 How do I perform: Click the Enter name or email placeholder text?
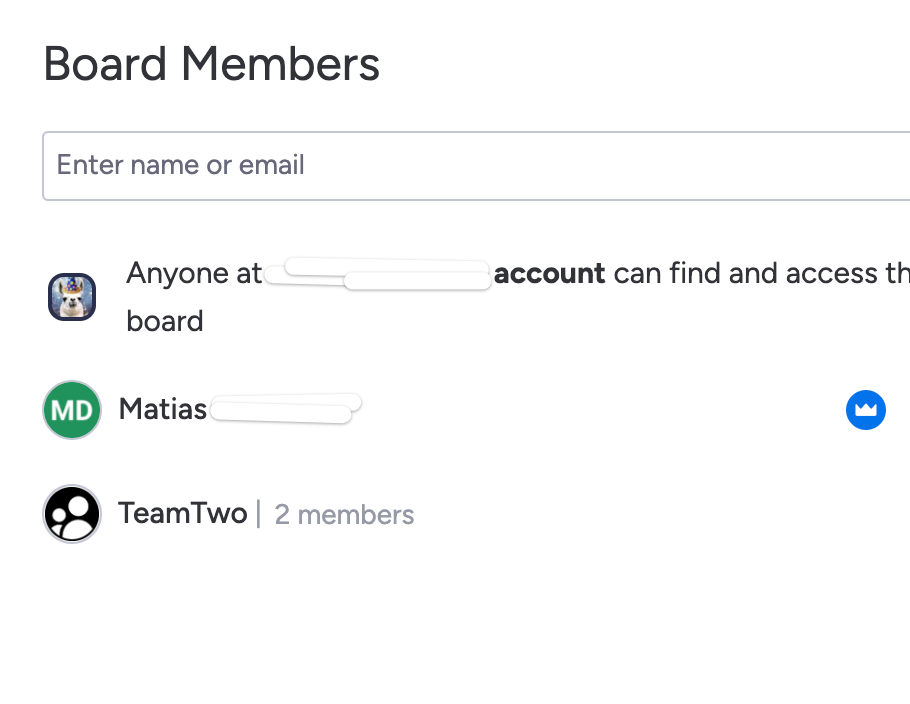[180, 165]
